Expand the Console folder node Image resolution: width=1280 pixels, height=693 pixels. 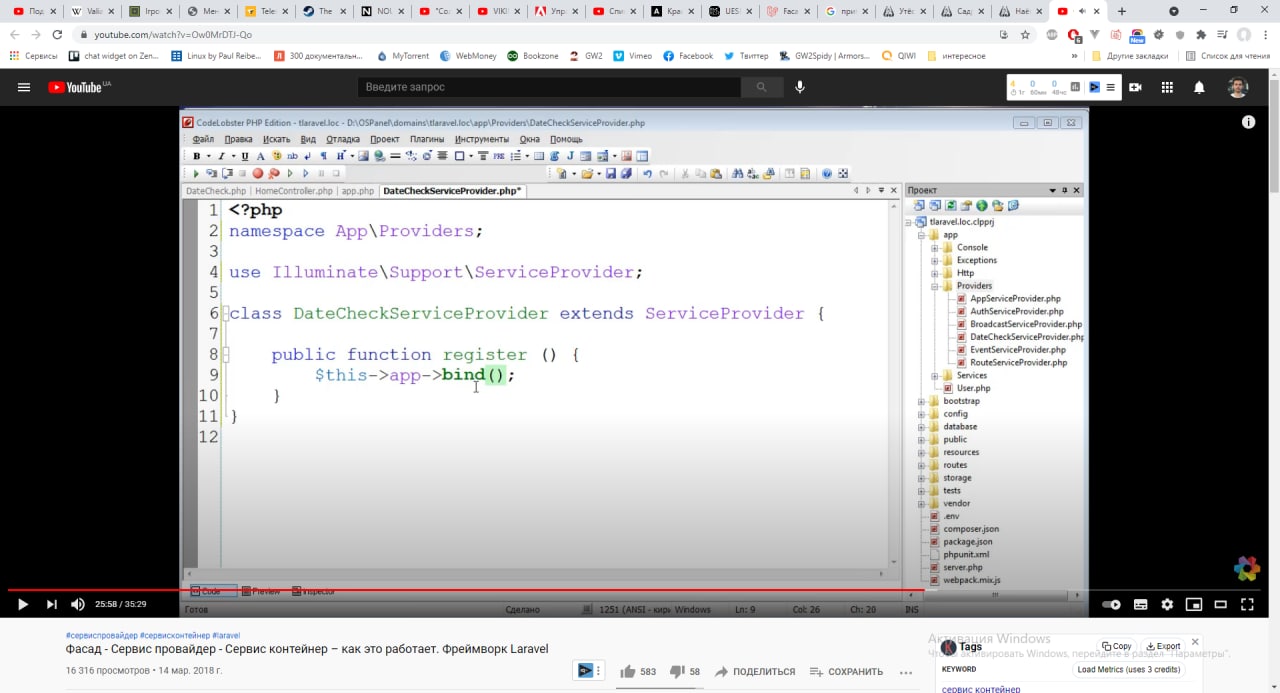[935, 247]
